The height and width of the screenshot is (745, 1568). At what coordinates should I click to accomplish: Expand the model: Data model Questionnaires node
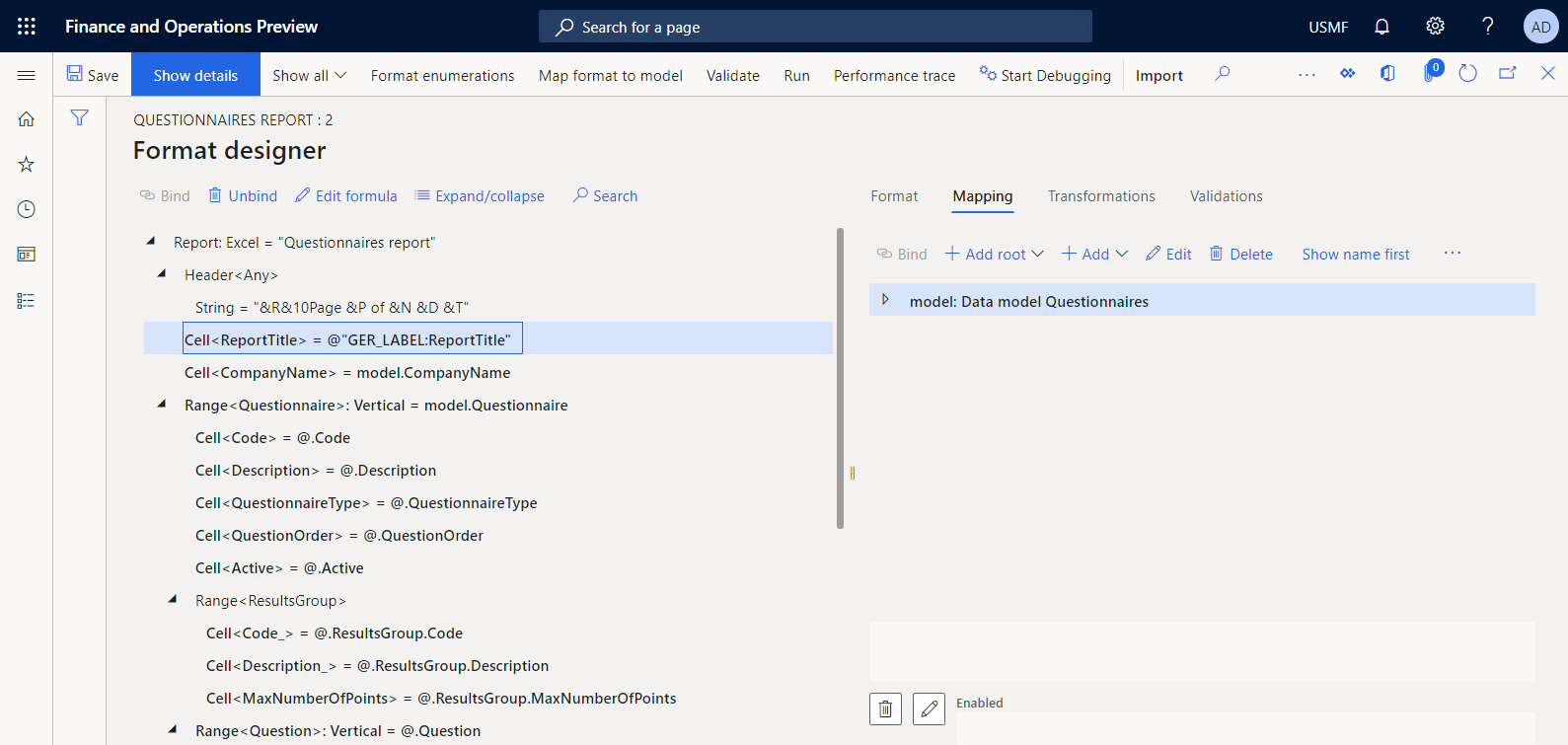coord(885,300)
